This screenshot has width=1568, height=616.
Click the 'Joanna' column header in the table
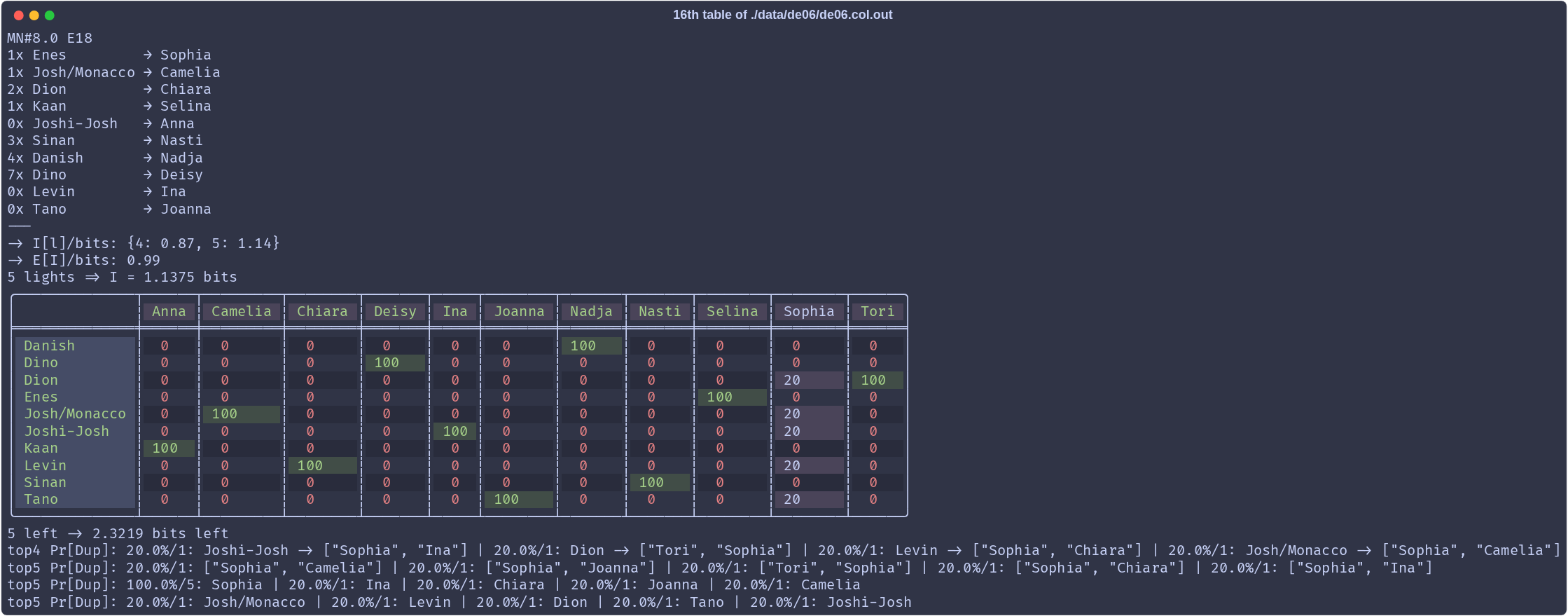519,311
